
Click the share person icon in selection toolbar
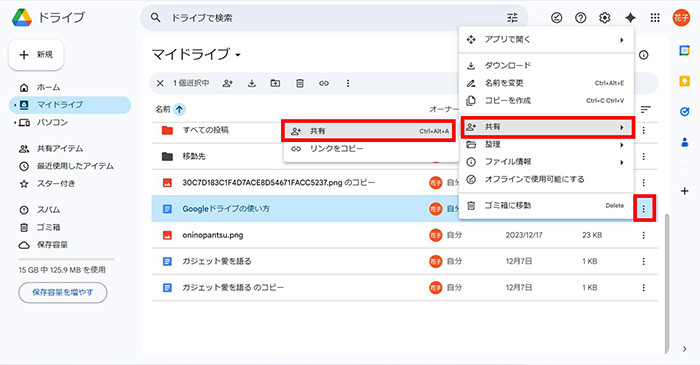228,83
